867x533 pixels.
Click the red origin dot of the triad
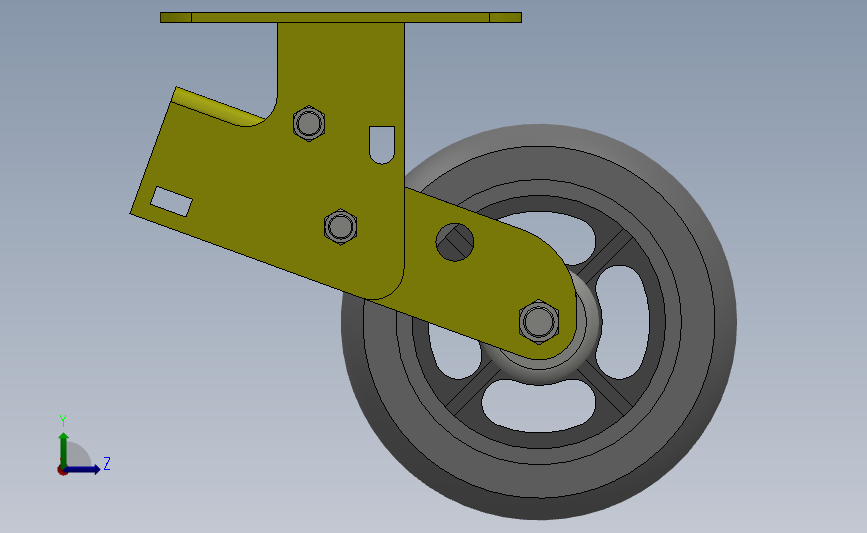pos(62,471)
